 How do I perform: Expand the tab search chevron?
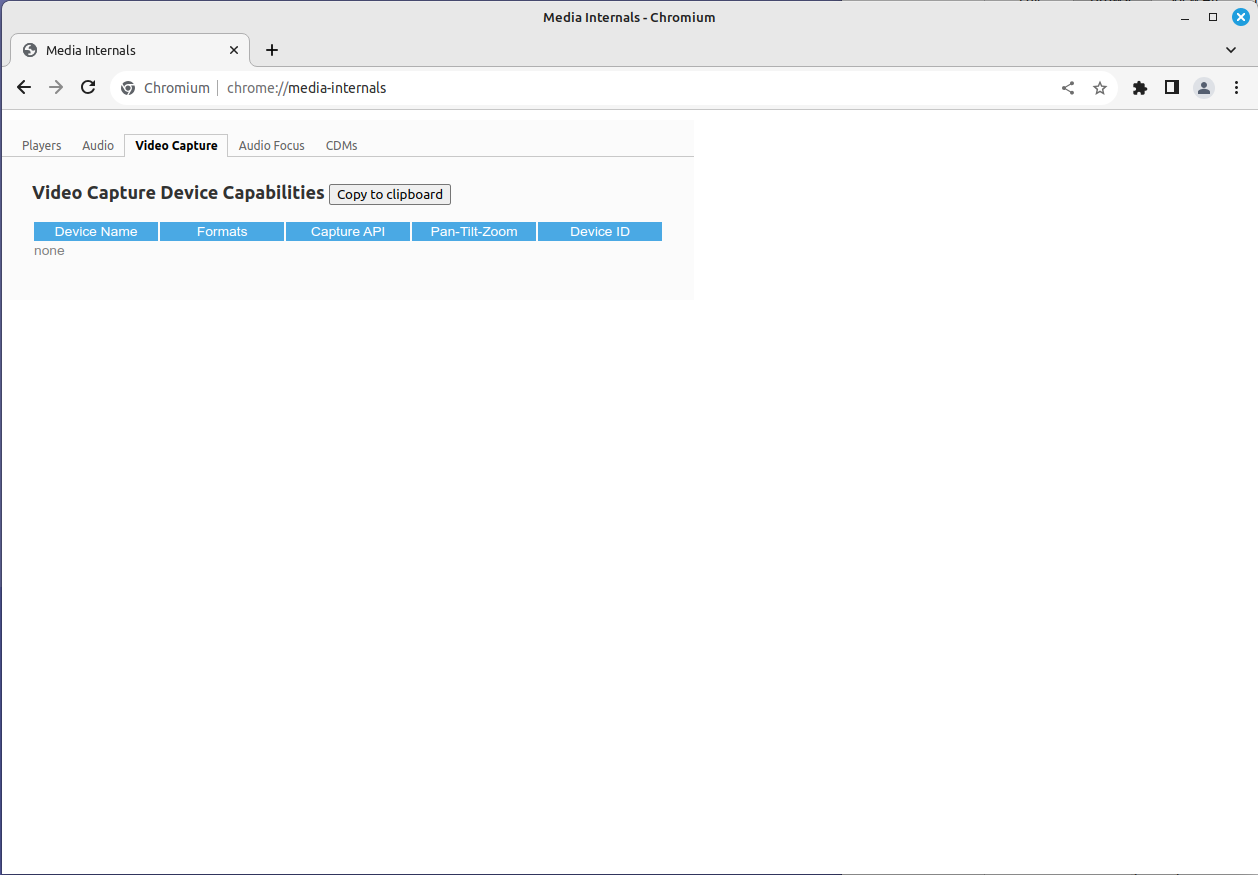[1231, 50]
